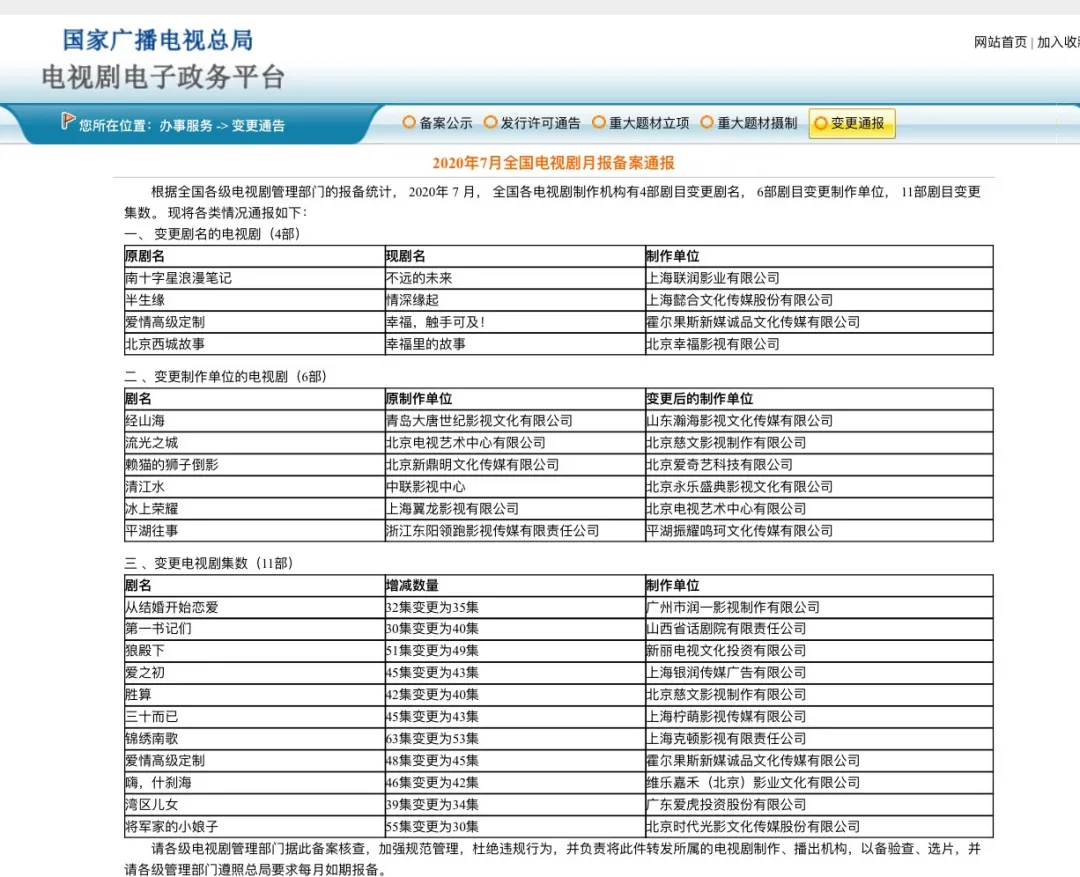The image size is (1080, 877).
Task: Click the 北京西城故事 cell
Action: [254, 344]
